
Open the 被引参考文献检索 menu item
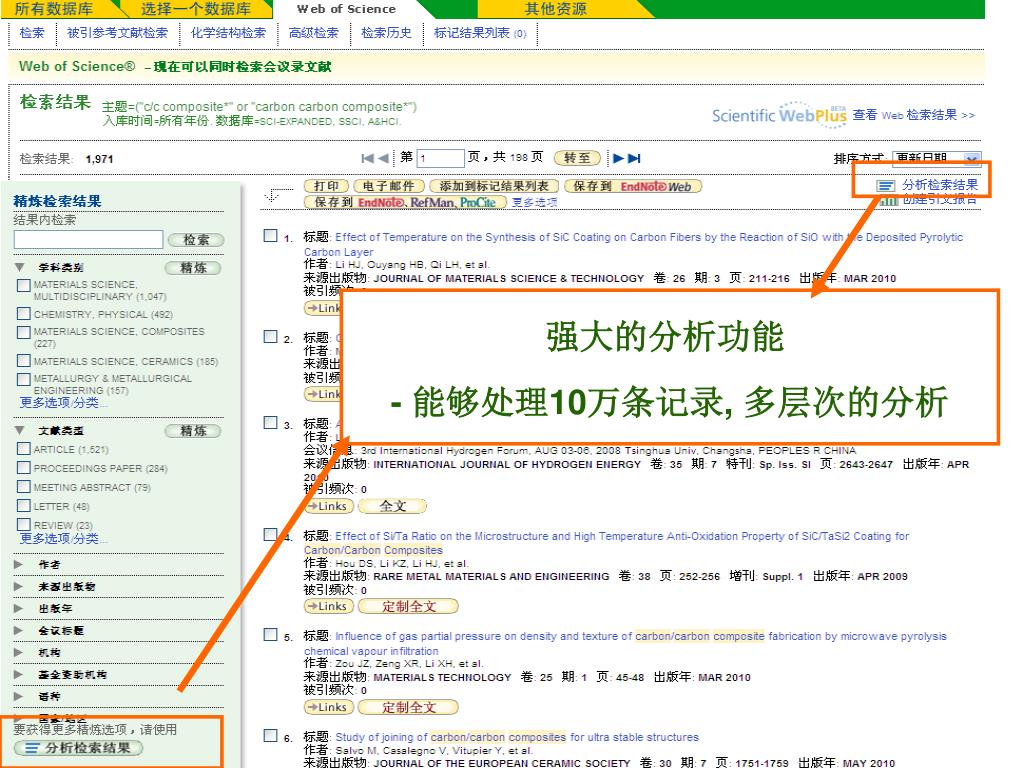[x=118, y=33]
